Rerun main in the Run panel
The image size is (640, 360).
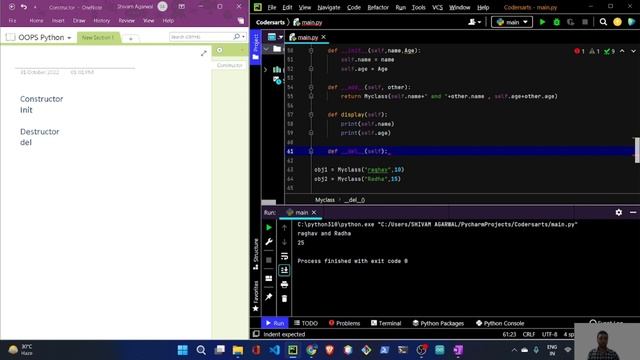click(x=269, y=227)
